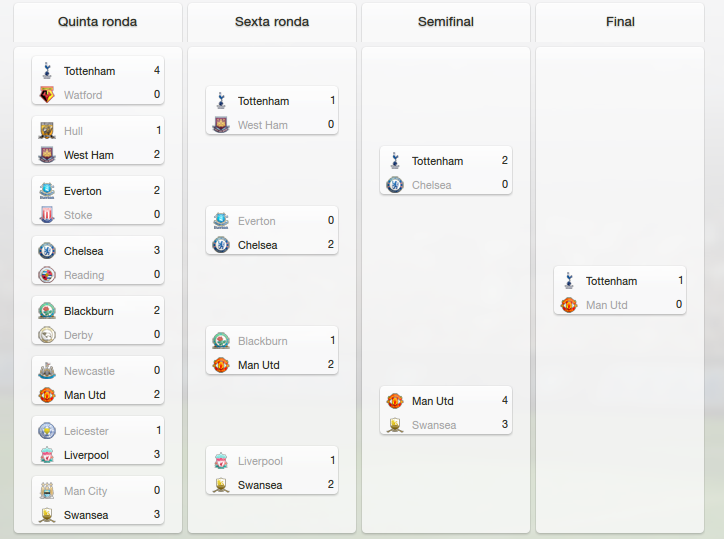Image resolution: width=724 pixels, height=539 pixels.
Task: Click the Derby crest icon
Action: coord(47,335)
